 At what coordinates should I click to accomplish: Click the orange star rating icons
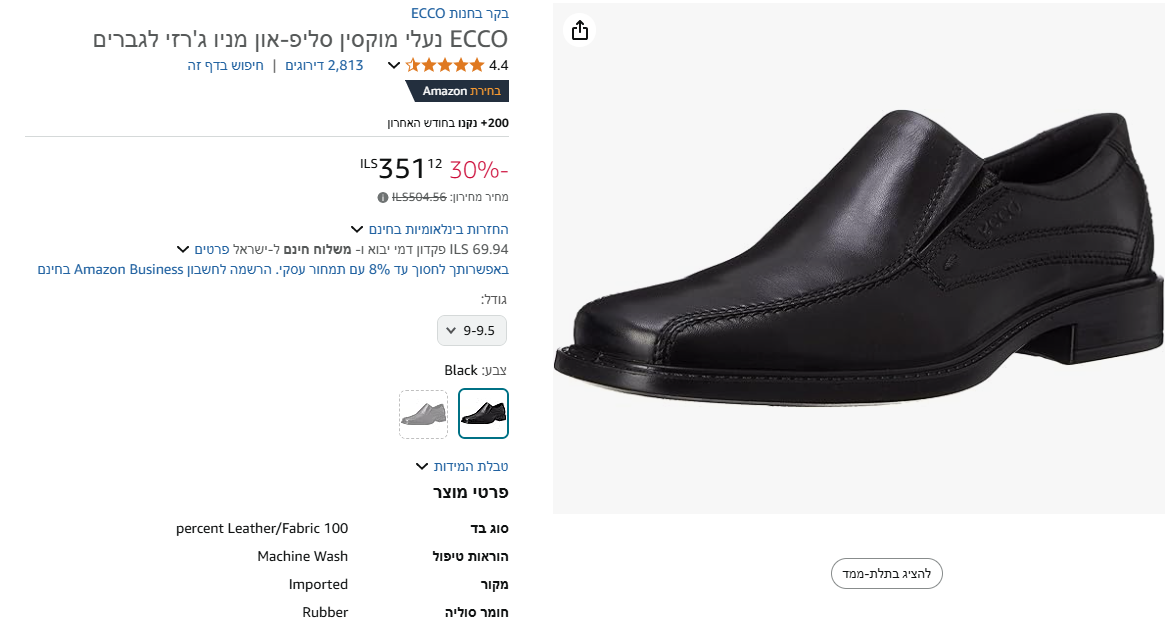(445, 64)
